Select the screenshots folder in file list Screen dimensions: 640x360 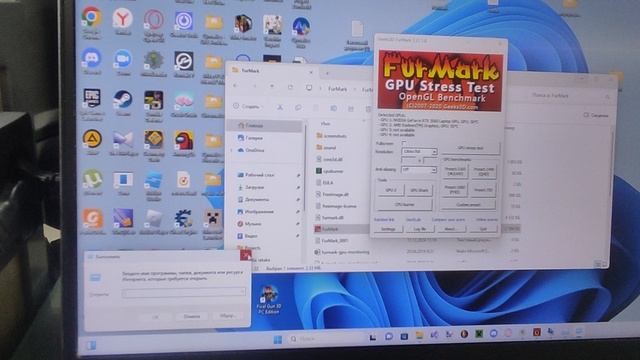[331, 136]
